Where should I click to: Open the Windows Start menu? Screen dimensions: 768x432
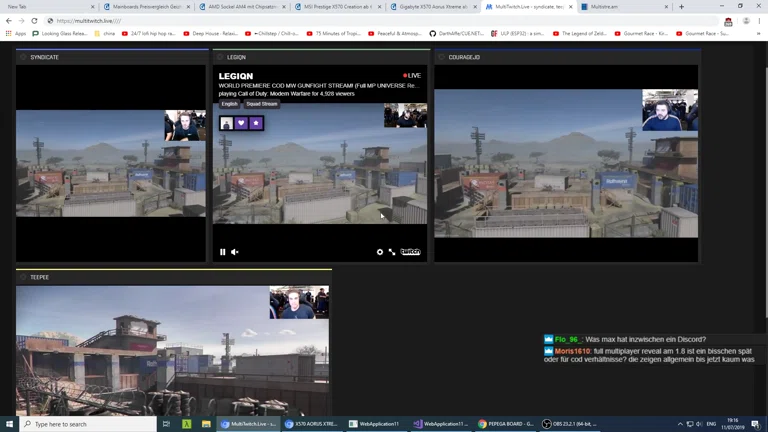[x=9, y=424]
